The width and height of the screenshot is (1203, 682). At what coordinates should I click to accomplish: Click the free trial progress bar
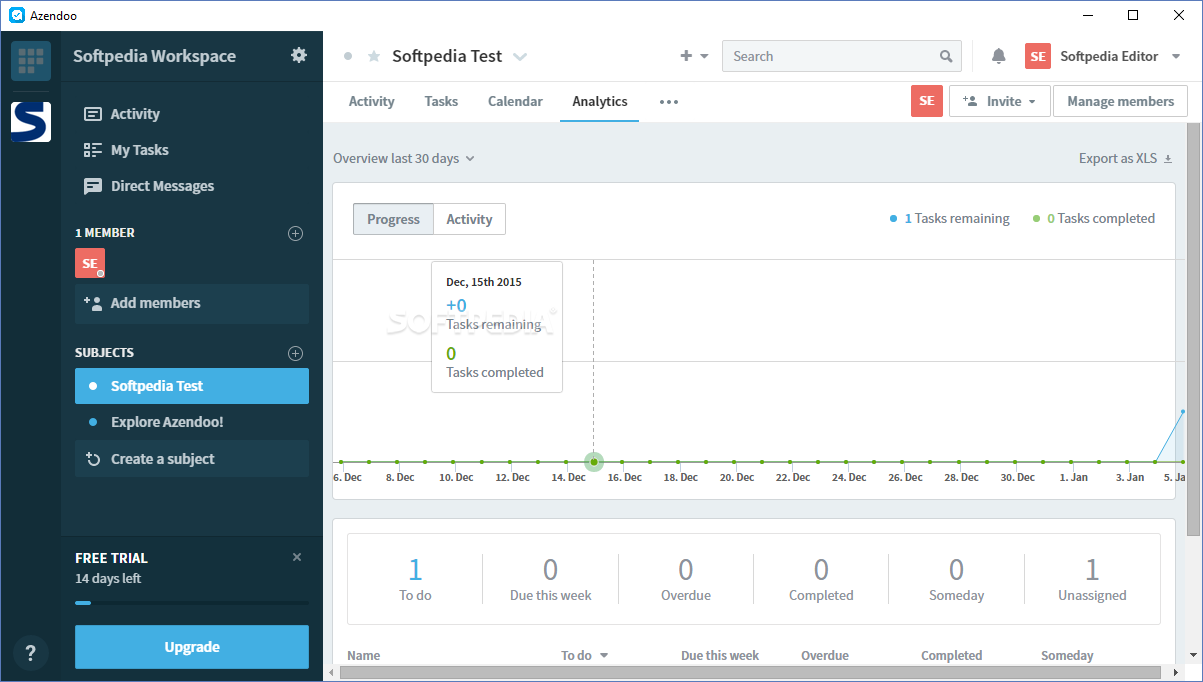(192, 603)
